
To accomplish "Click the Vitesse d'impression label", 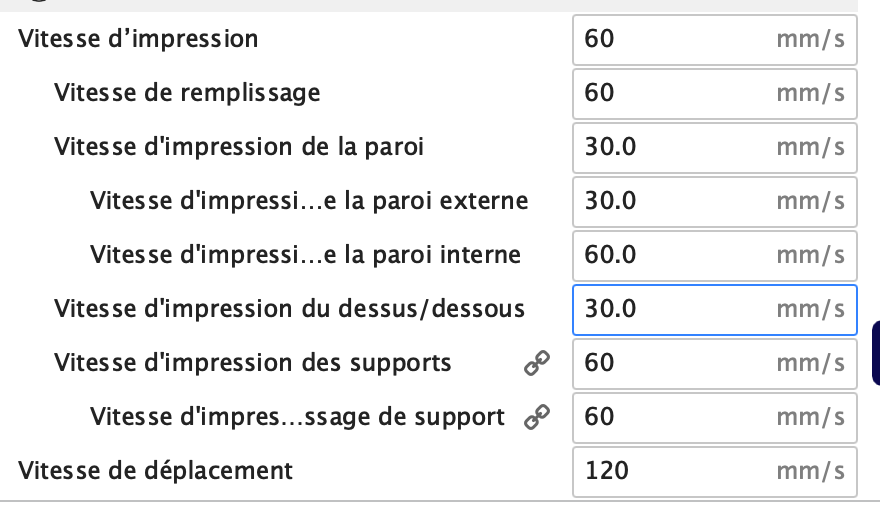I will pyautogui.click(x=138, y=39).
